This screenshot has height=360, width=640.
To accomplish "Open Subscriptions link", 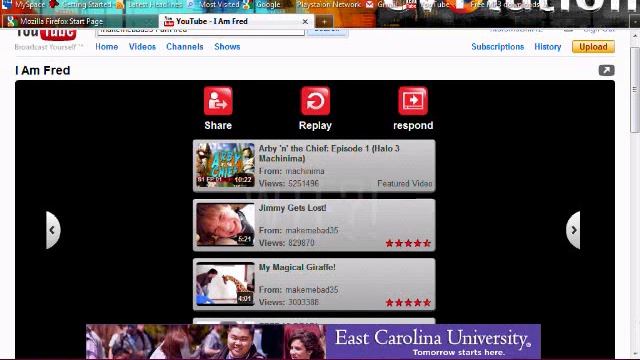I will [x=498, y=47].
